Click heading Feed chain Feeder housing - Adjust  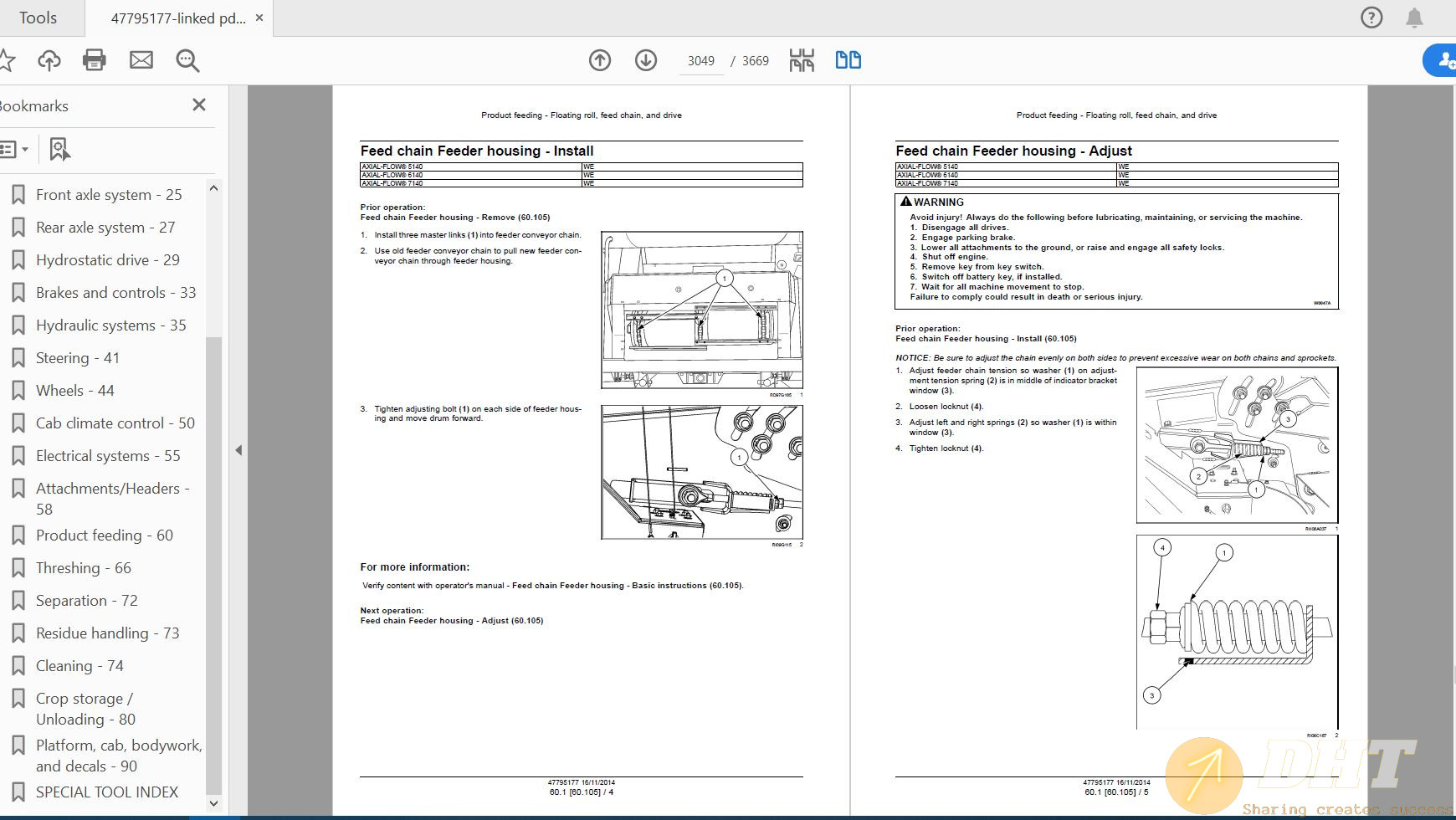[x=1013, y=151]
